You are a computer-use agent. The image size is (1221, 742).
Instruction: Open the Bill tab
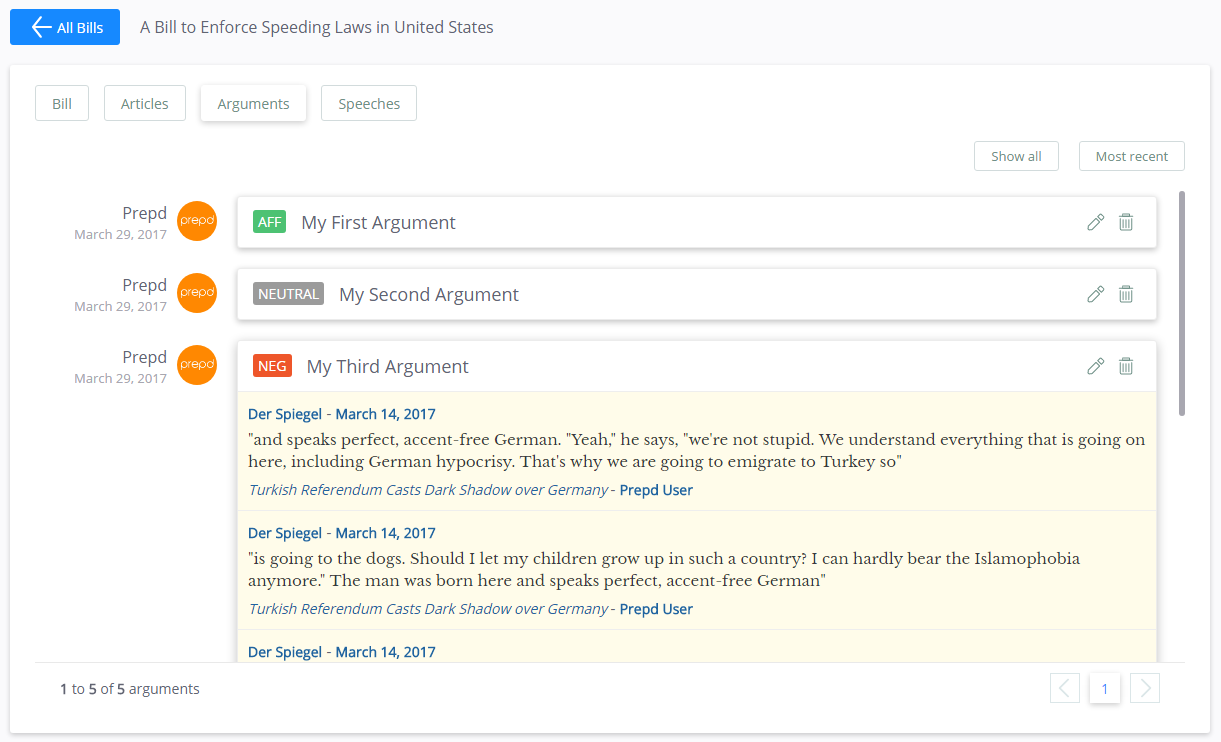click(x=62, y=103)
